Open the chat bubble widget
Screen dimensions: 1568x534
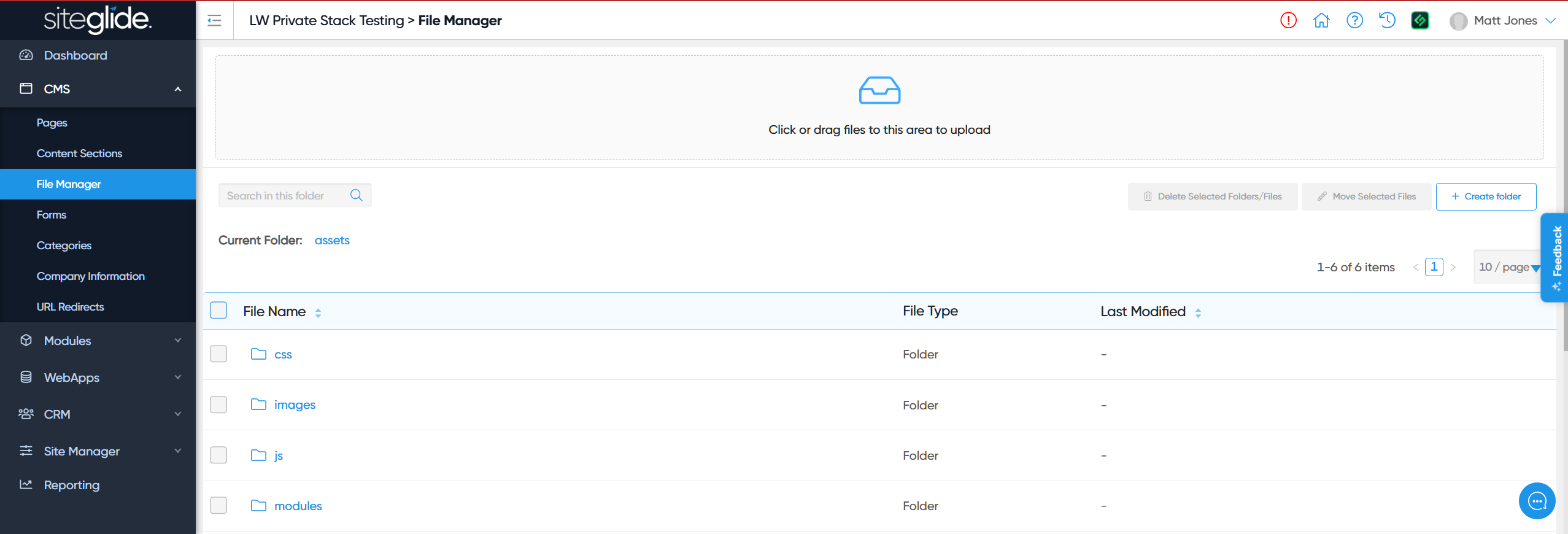[1537, 501]
